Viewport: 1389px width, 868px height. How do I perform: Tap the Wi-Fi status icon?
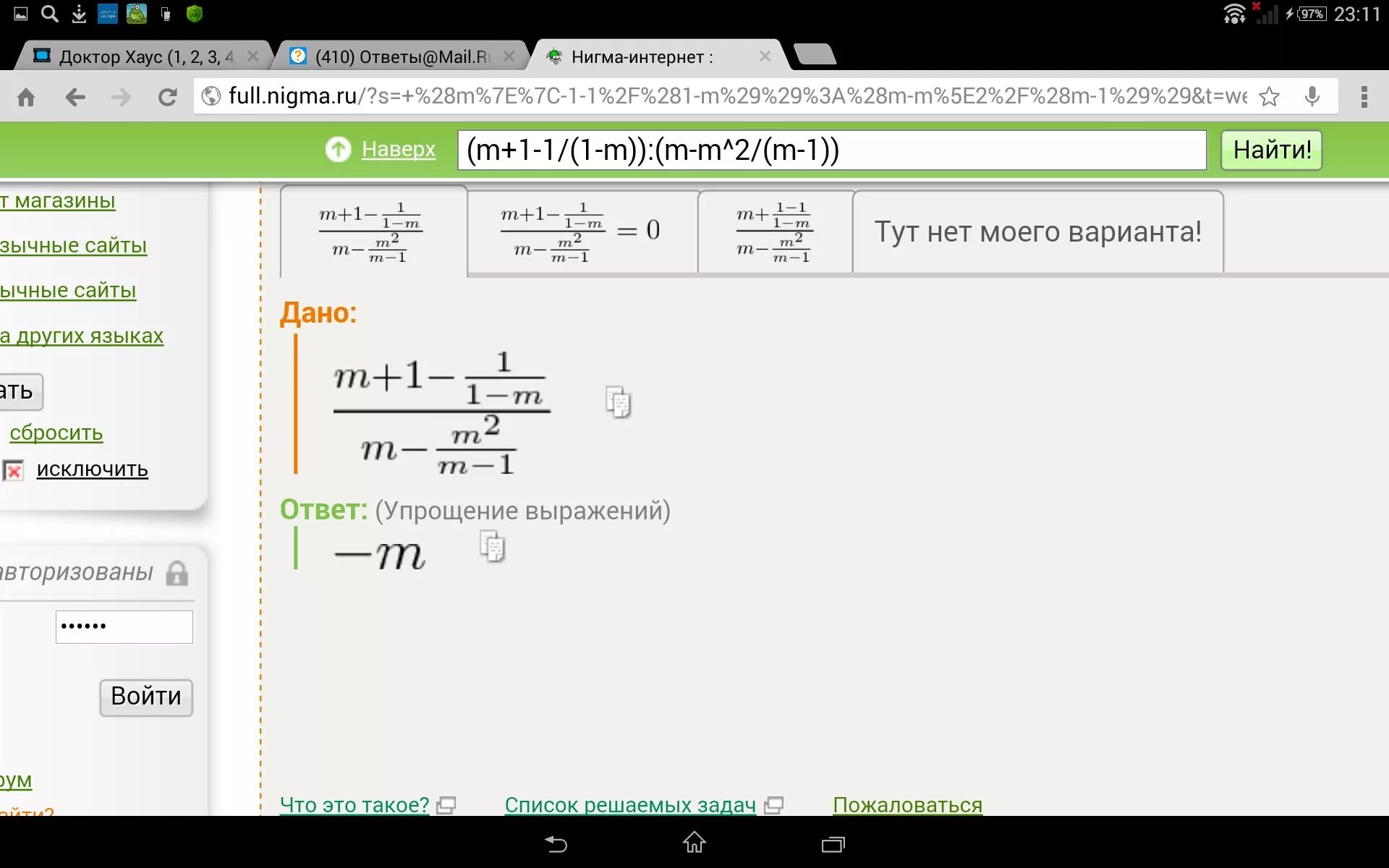pos(1234,14)
